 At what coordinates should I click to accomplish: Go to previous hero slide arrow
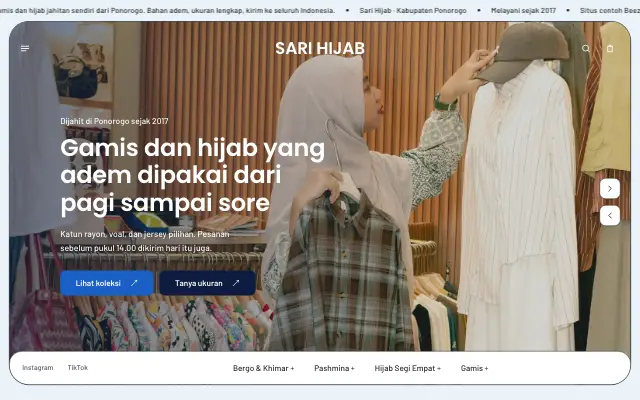coord(610,216)
